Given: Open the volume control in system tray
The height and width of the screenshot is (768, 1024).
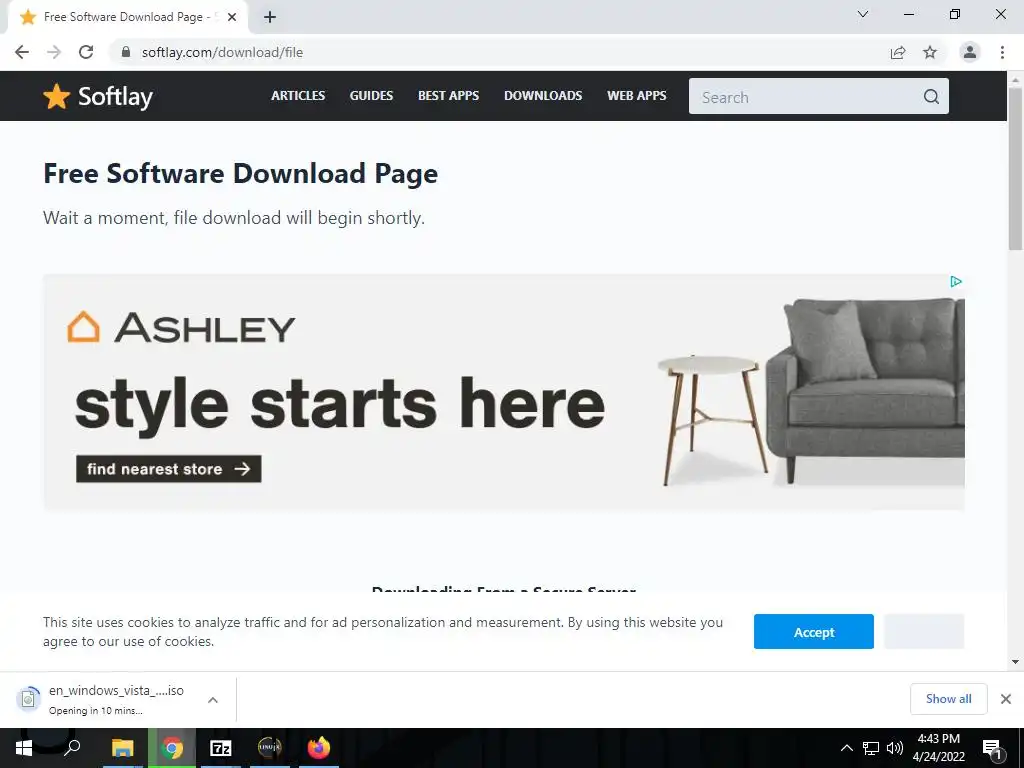Looking at the screenshot, I should [x=895, y=748].
